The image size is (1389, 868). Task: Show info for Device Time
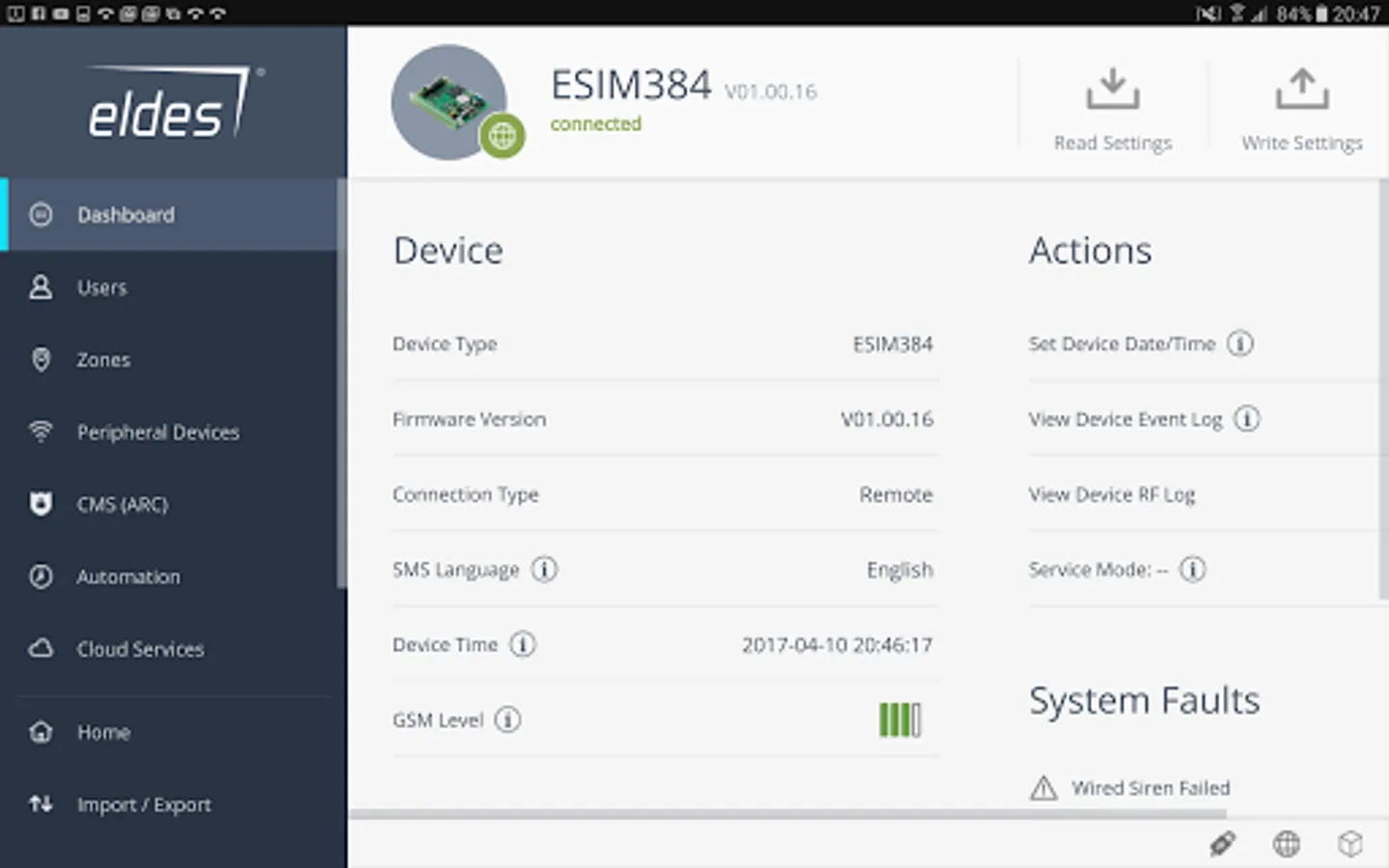tap(523, 644)
